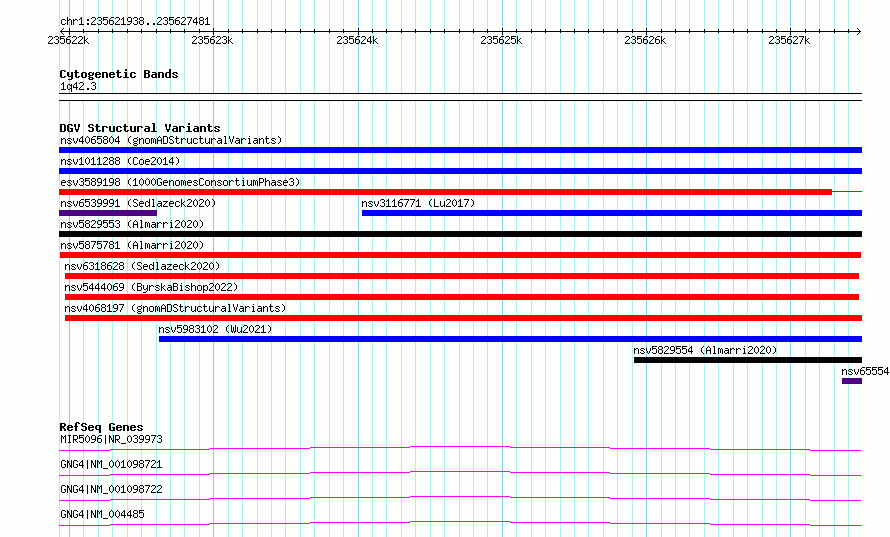
Task: Click the RefSeq Genes track heading
Action: point(101,427)
